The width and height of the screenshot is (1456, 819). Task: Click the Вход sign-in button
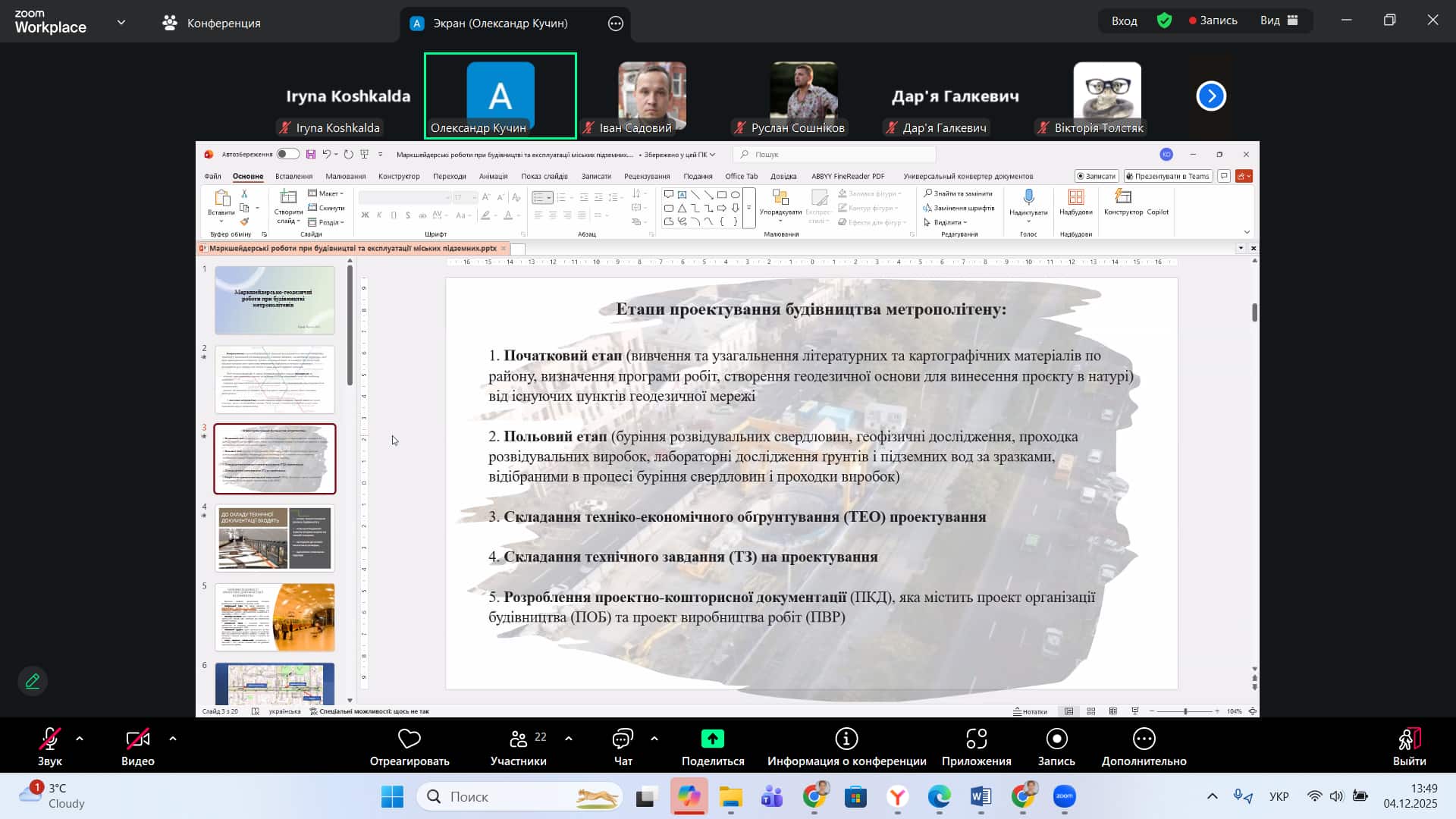pyautogui.click(x=1124, y=20)
